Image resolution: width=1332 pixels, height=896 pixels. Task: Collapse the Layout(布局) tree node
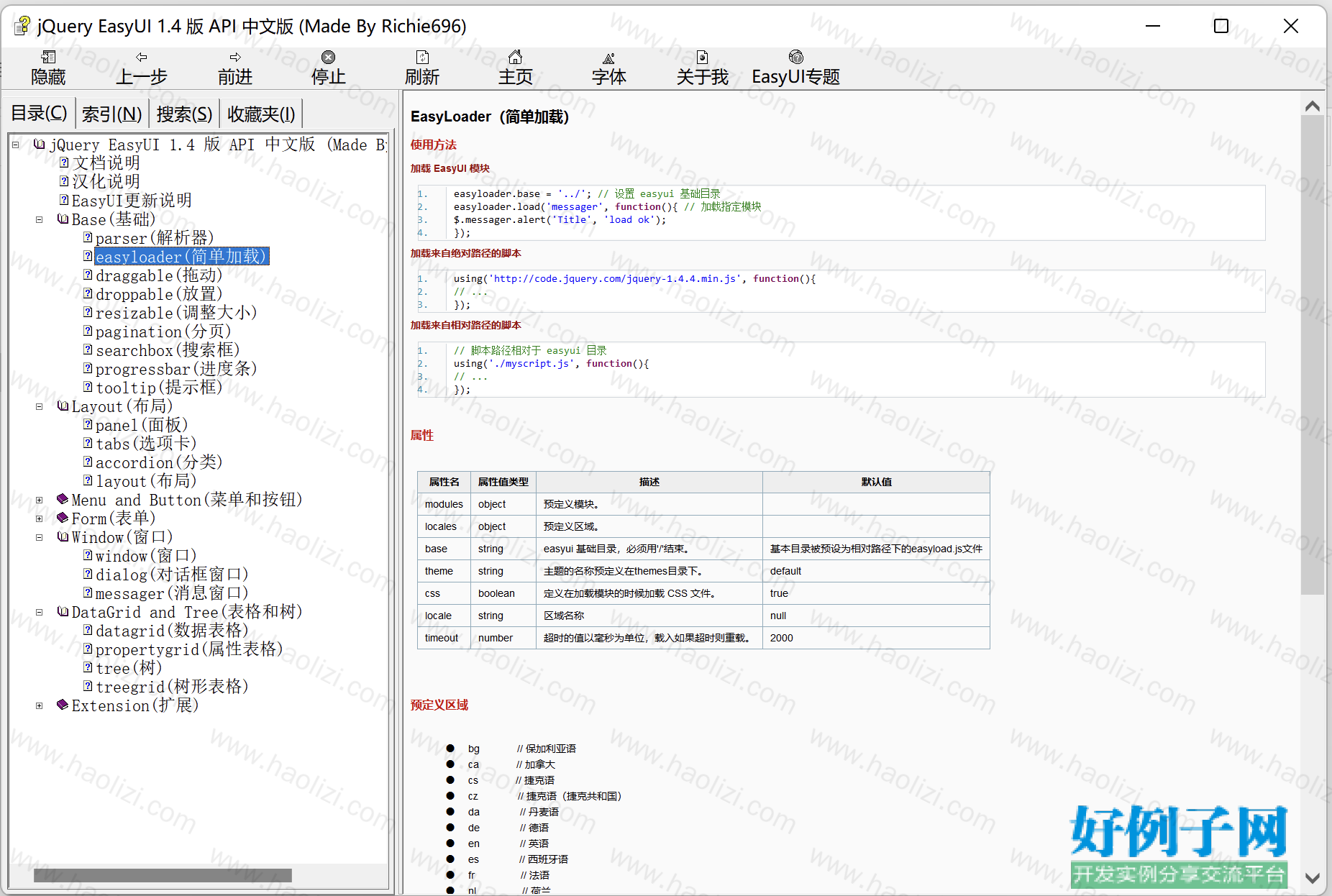tap(40, 407)
